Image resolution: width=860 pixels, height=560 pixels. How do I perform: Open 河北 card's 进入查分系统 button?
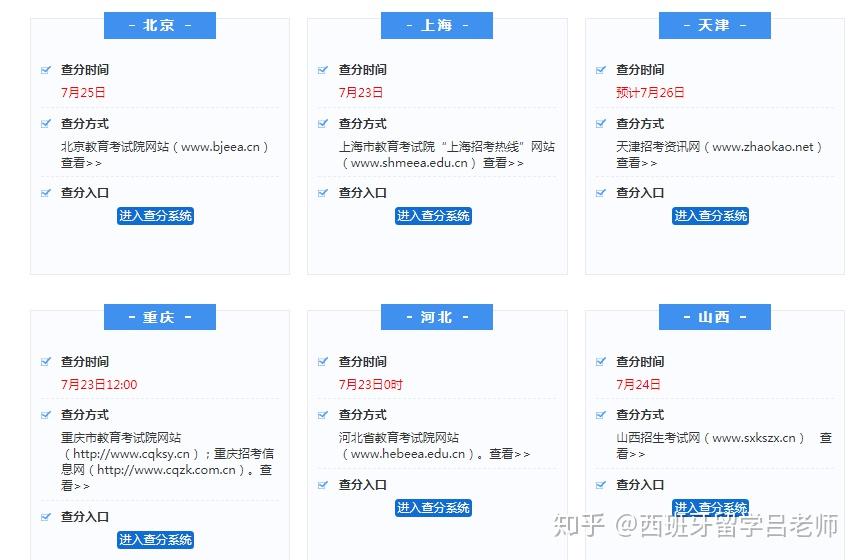tap(433, 508)
